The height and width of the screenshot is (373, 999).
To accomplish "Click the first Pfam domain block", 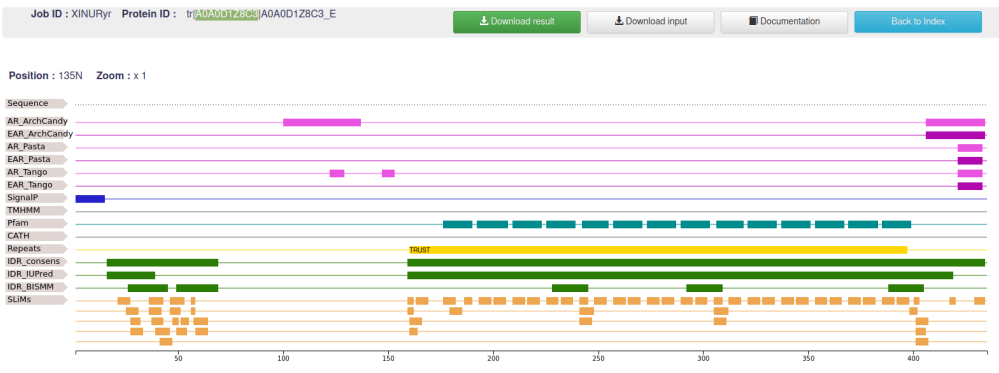I will [457, 224].
